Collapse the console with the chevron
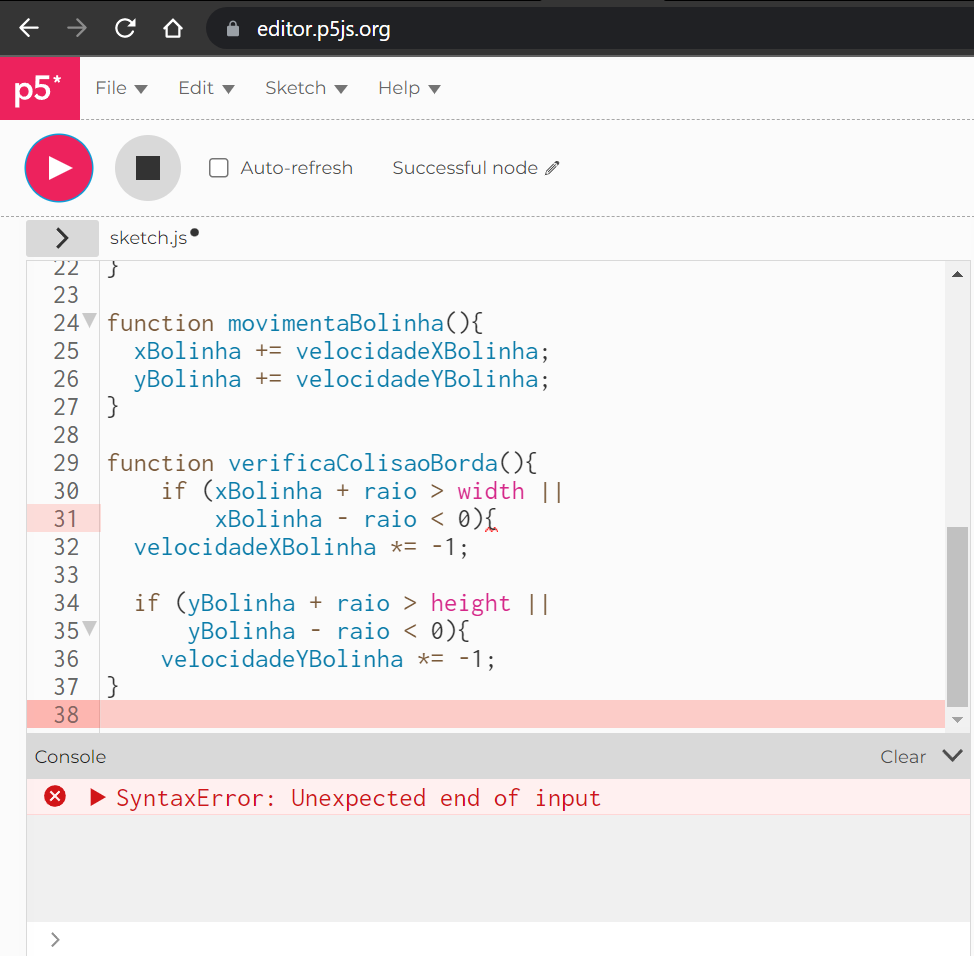Screen dimensions: 974x956 pos(952,755)
